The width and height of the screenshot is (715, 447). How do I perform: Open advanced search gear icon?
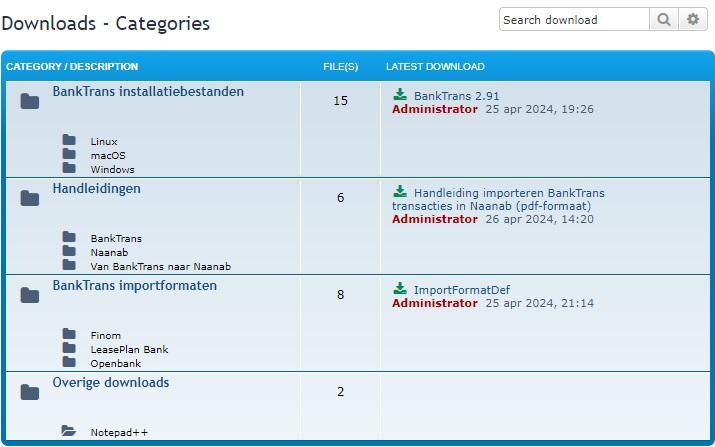pyautogui.click(x=692, y=20)
